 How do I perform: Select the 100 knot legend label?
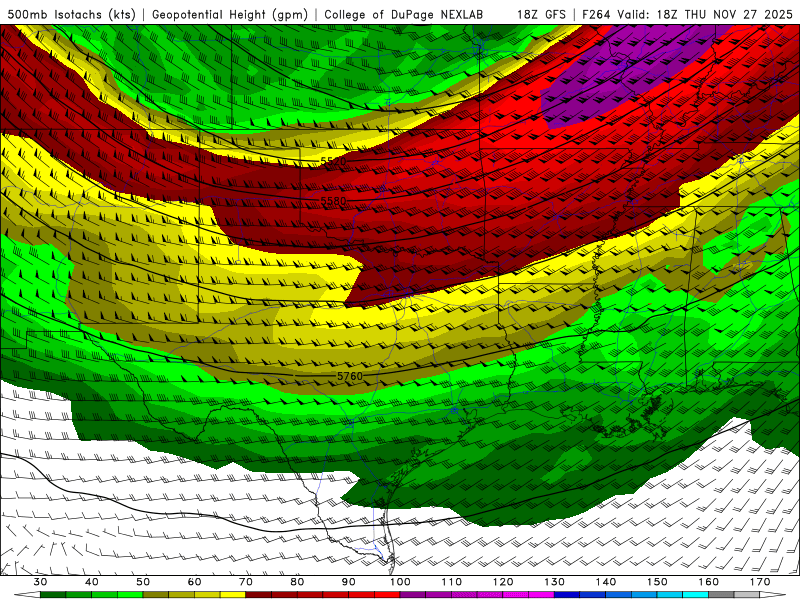point(400,582)
